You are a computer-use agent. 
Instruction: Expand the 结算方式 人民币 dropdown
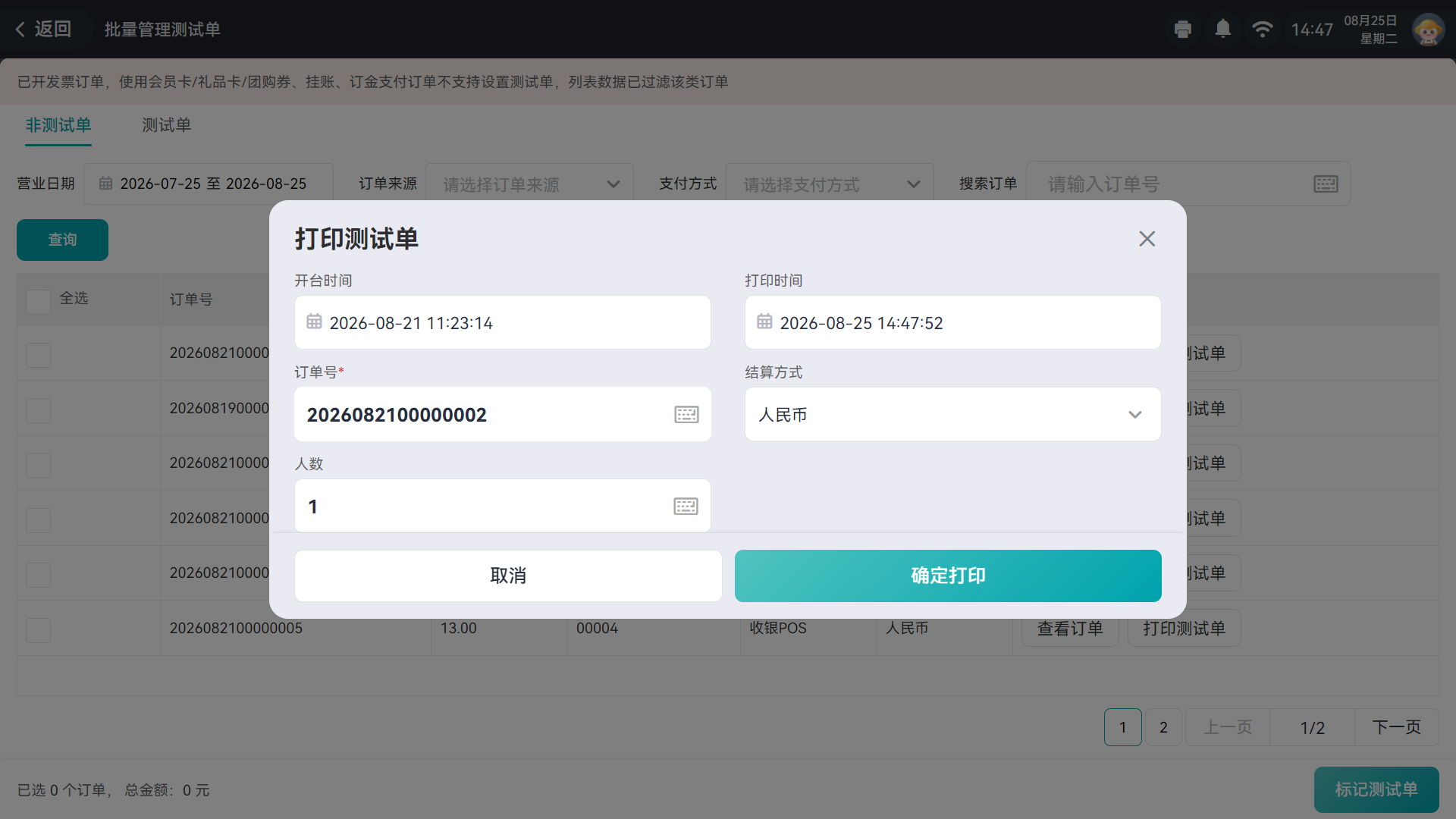[952, 415]
